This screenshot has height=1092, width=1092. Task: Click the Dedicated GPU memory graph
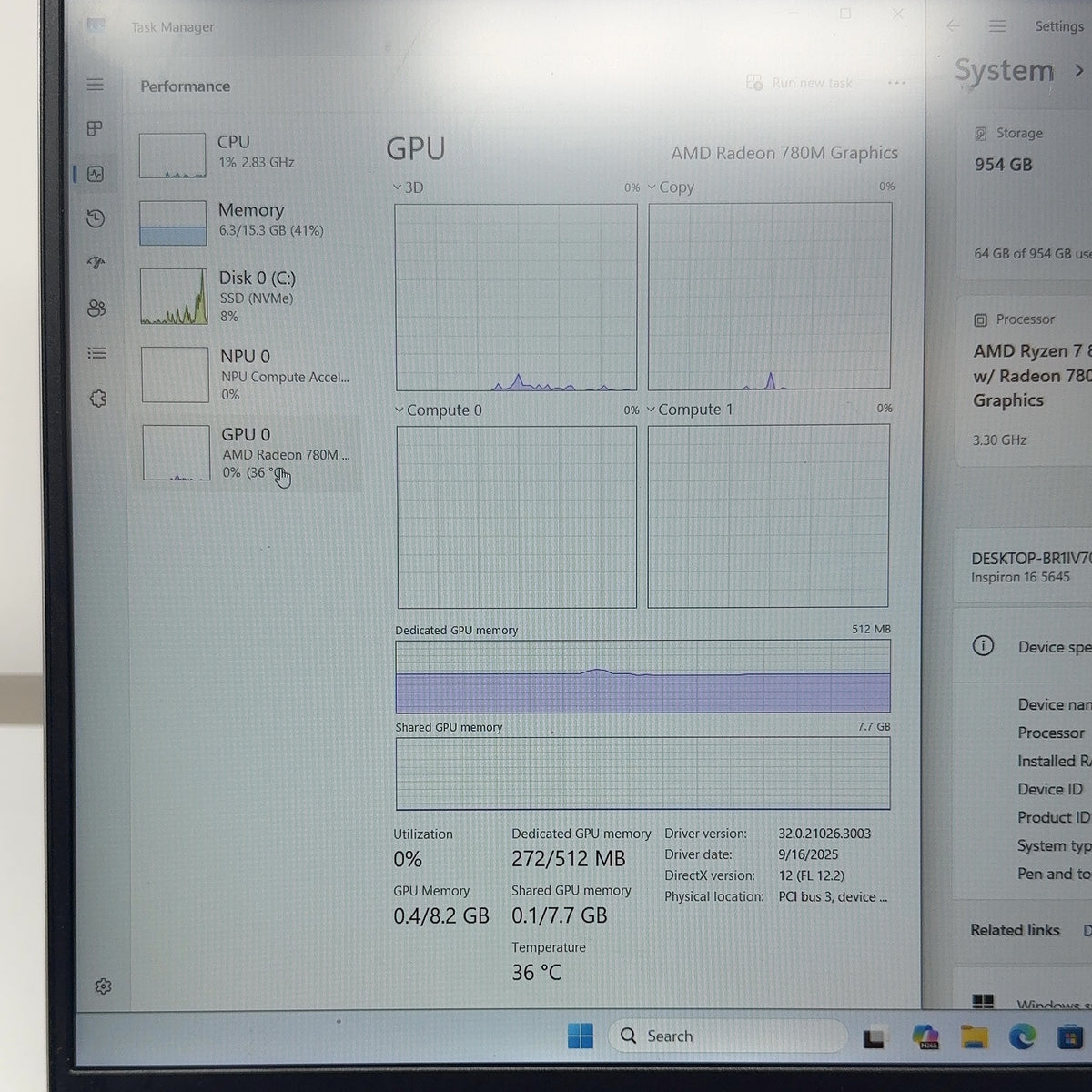[642, 676]
